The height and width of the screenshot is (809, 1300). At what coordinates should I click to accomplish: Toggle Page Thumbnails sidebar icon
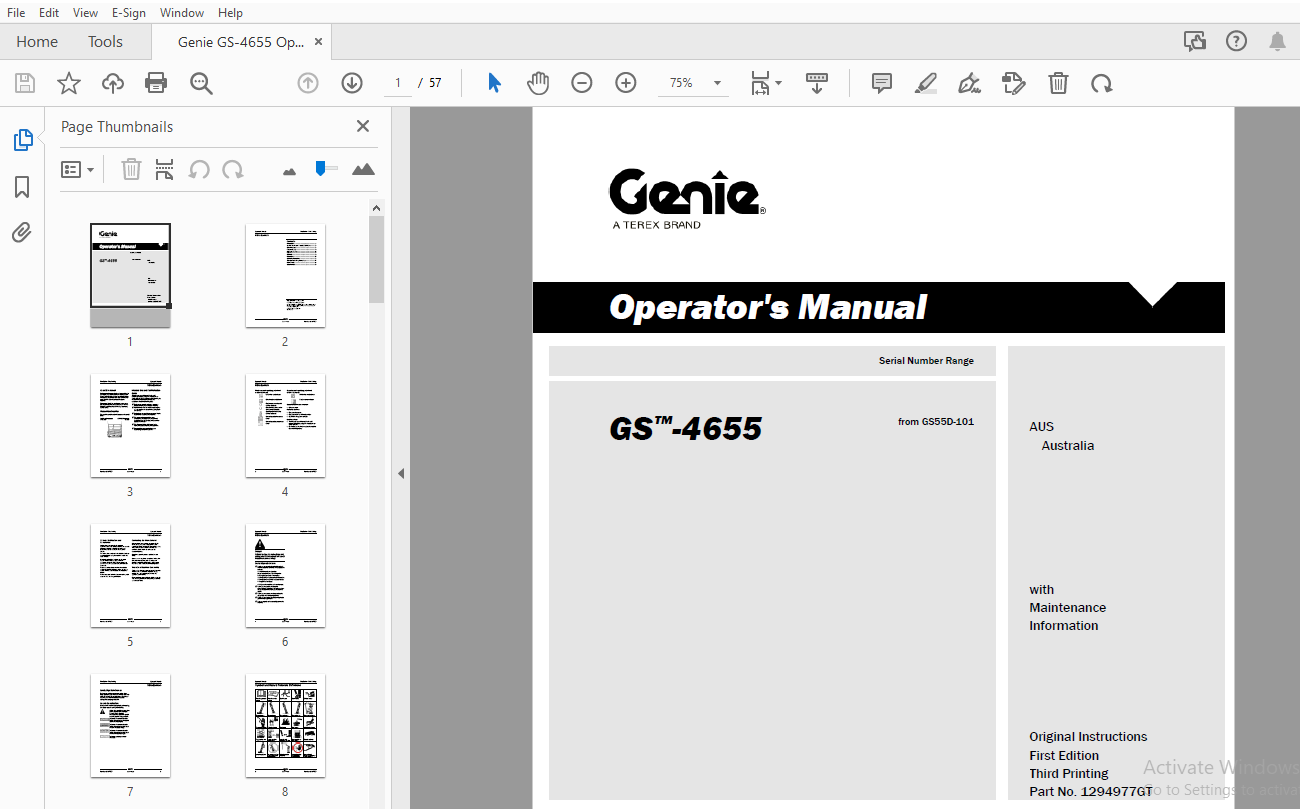point(22,140)
